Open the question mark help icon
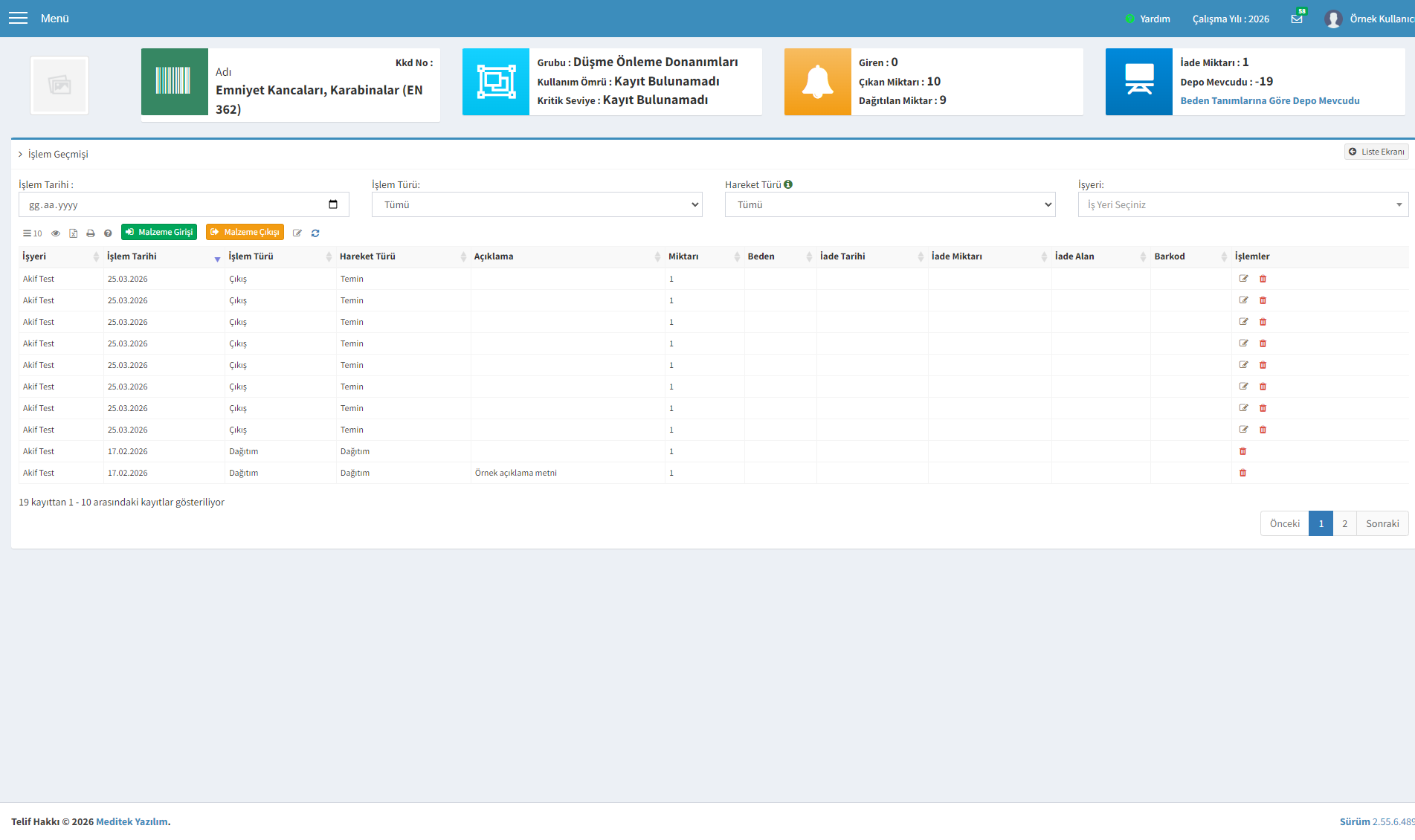Screen dimensions: 1415x840 (x=108, y=233)
